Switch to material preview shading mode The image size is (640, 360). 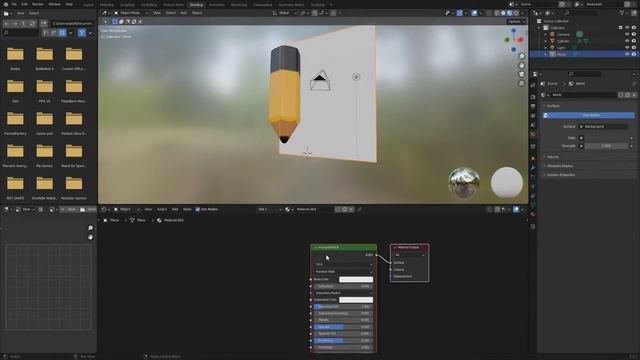point(509,13)
